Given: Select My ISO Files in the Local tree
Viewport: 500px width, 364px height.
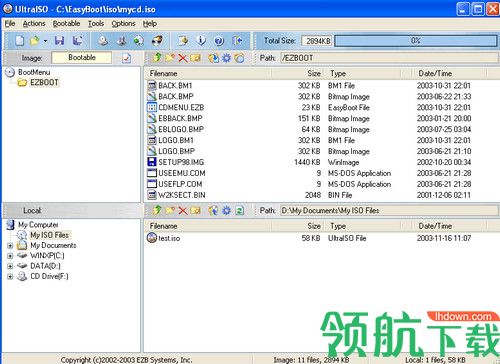Looking at the screenshot, I should [49, 235].
